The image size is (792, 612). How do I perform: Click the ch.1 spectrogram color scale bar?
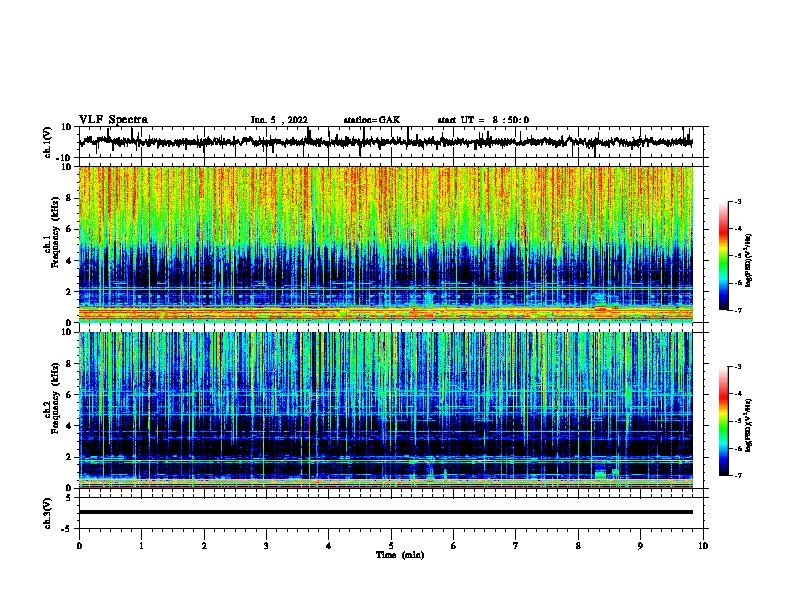tap(724, 256)
